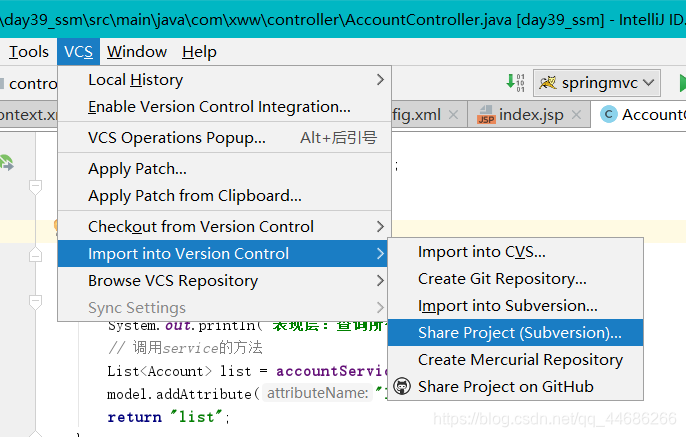Click accountService in the code
This screenshot has height=437, width=686.
click(332, 371)
